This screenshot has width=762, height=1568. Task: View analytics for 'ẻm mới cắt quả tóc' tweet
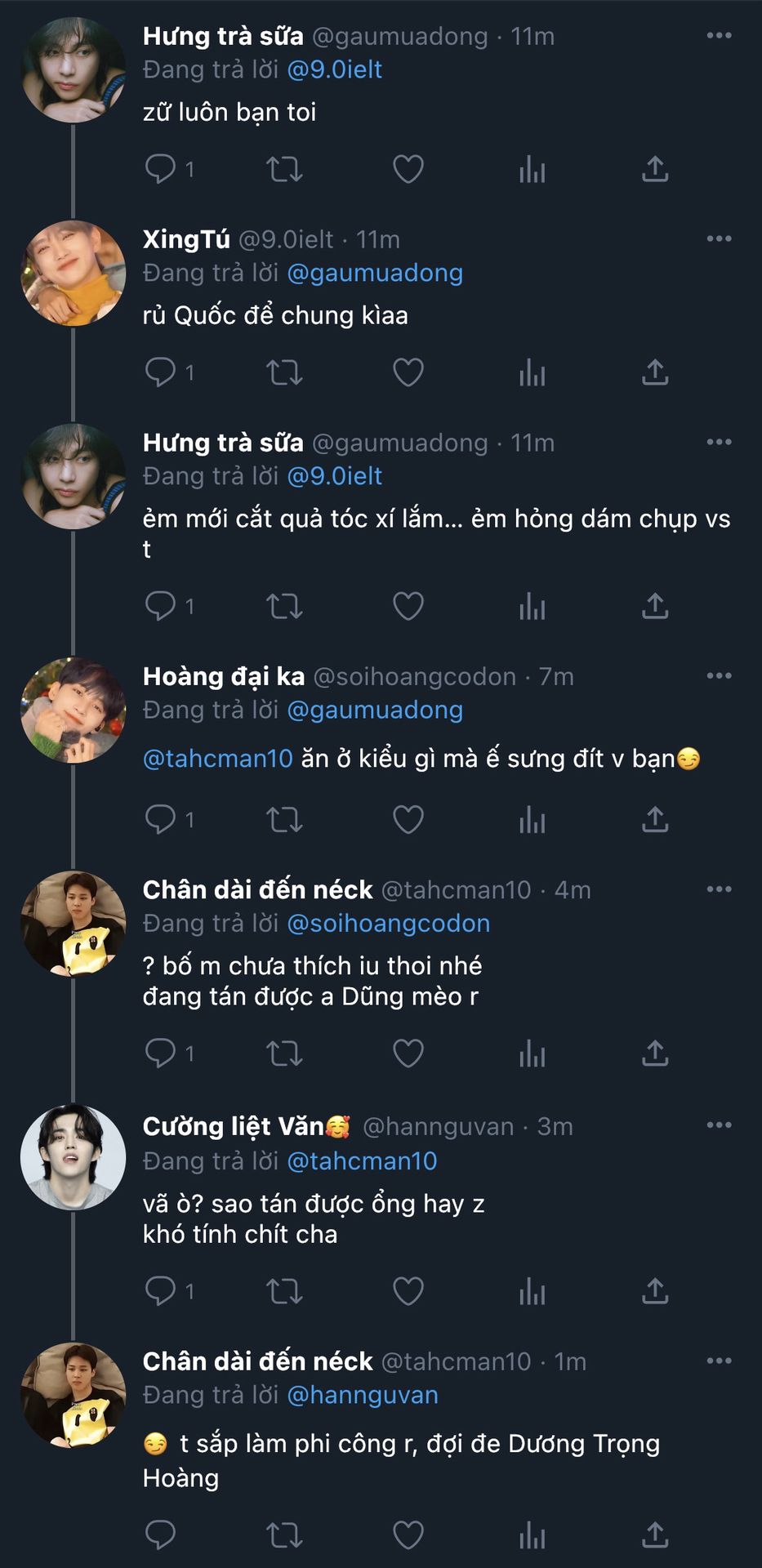point(532,606)
